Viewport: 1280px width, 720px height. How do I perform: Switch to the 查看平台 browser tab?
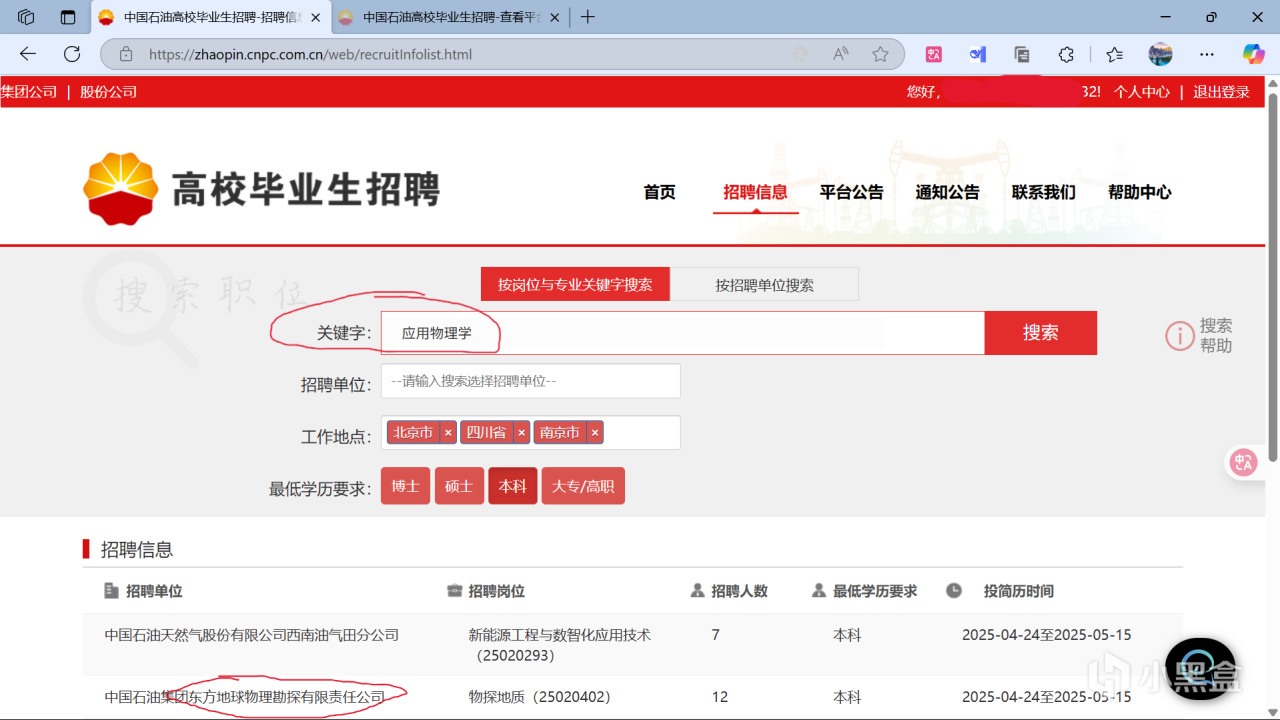(x=451, y=17)
